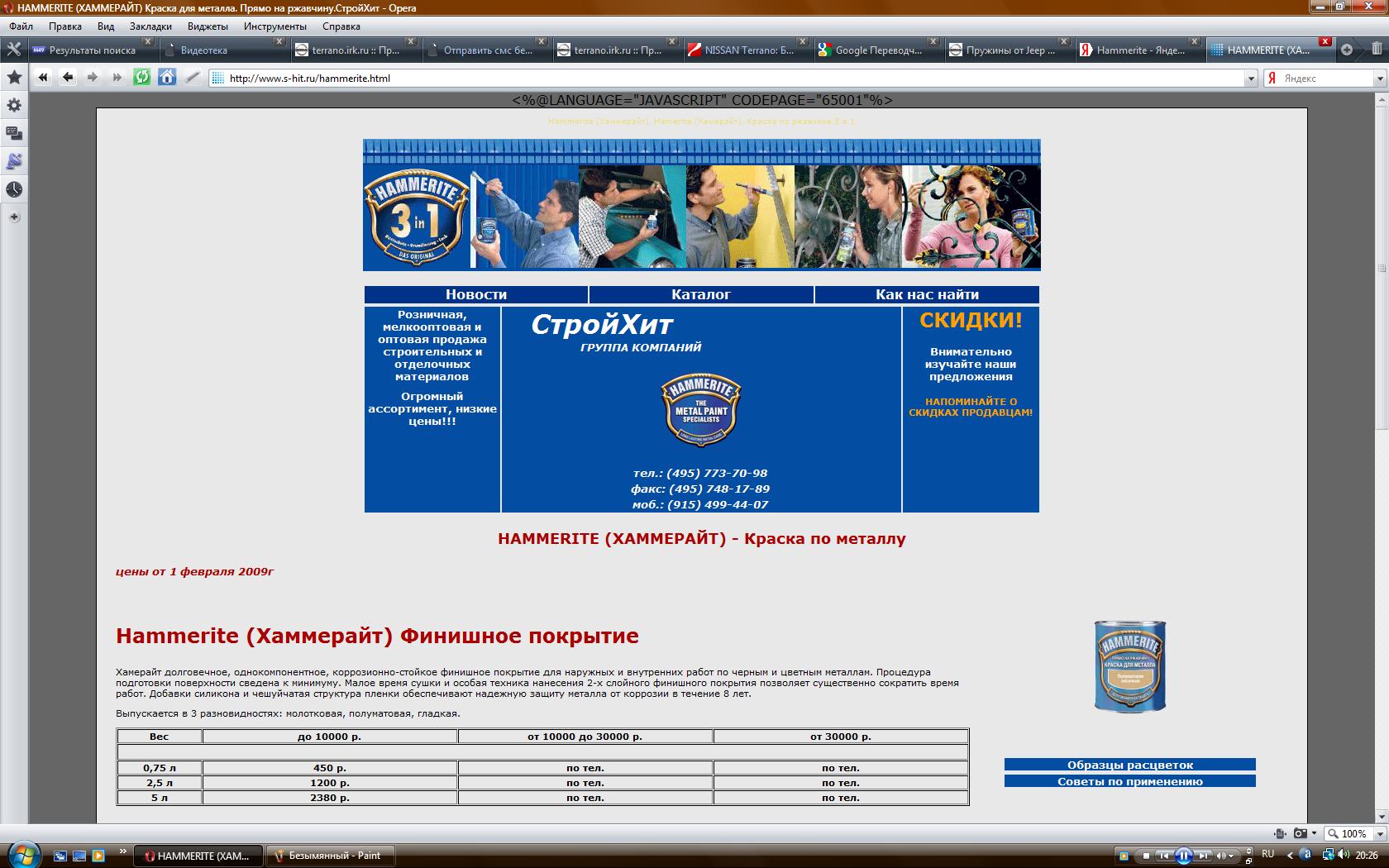1389x868 pixels.
Task: Open the Bookmarks star panel
Action: click(14, 78)
